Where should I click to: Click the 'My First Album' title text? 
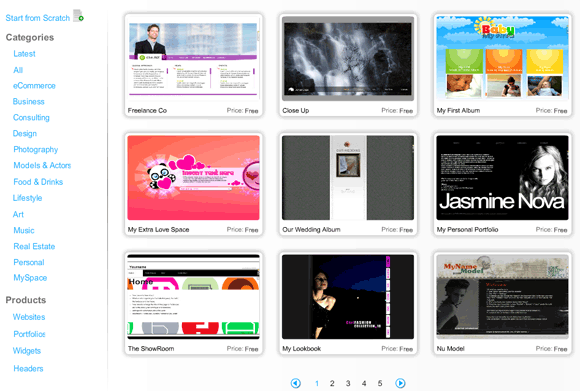pyautogui.click(x=458, y=110)
